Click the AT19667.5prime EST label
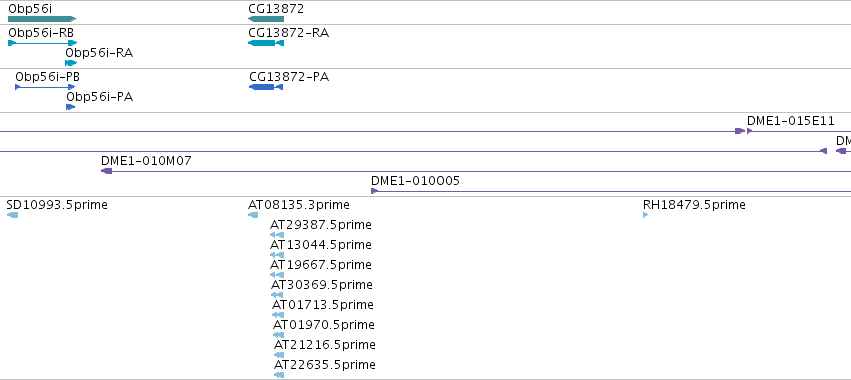Image resolution: width=851 pixels, height=380 pixels. 321,265
